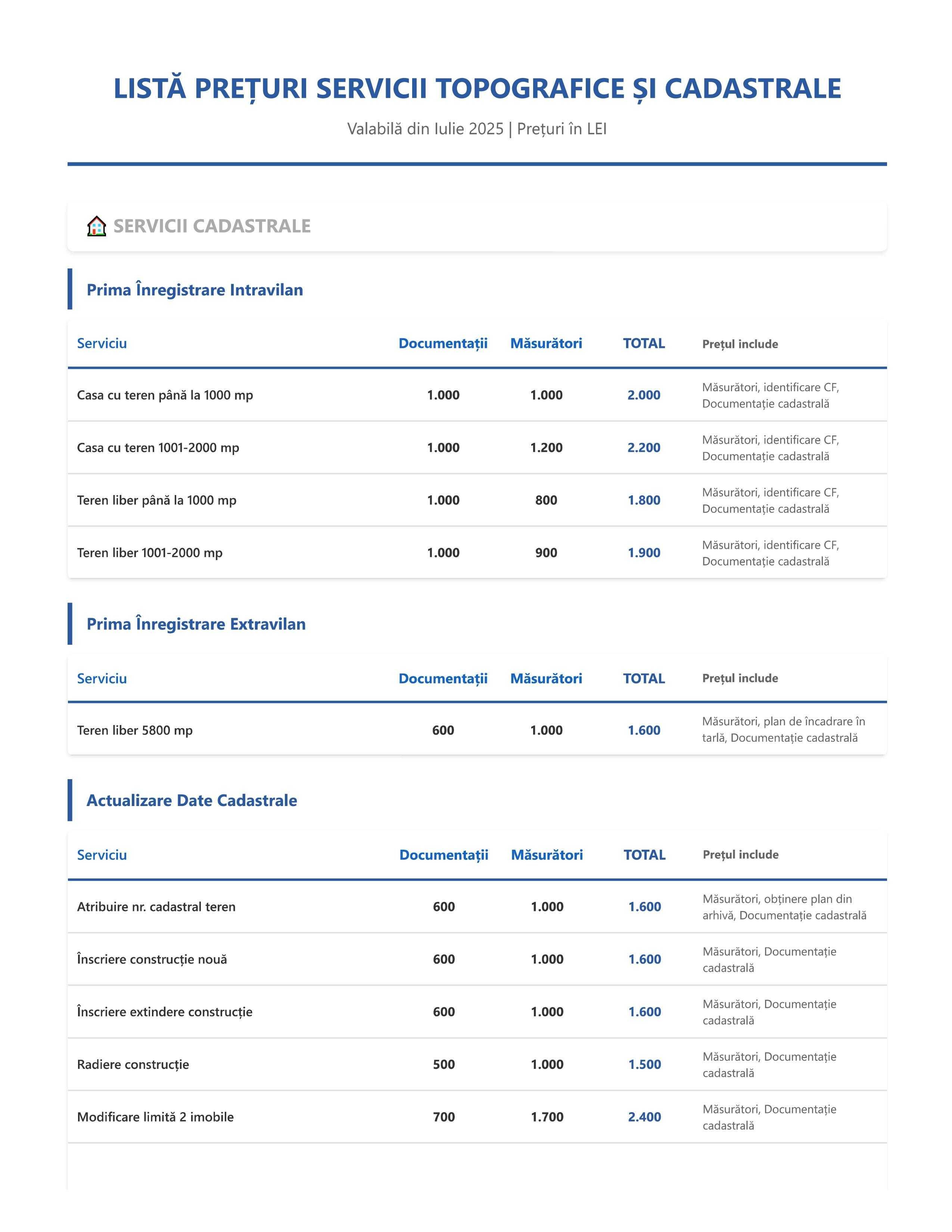Click Măsurători header in Actualizare table
This screenshot has height=1232, width=952.
click(x=547, y=855)
